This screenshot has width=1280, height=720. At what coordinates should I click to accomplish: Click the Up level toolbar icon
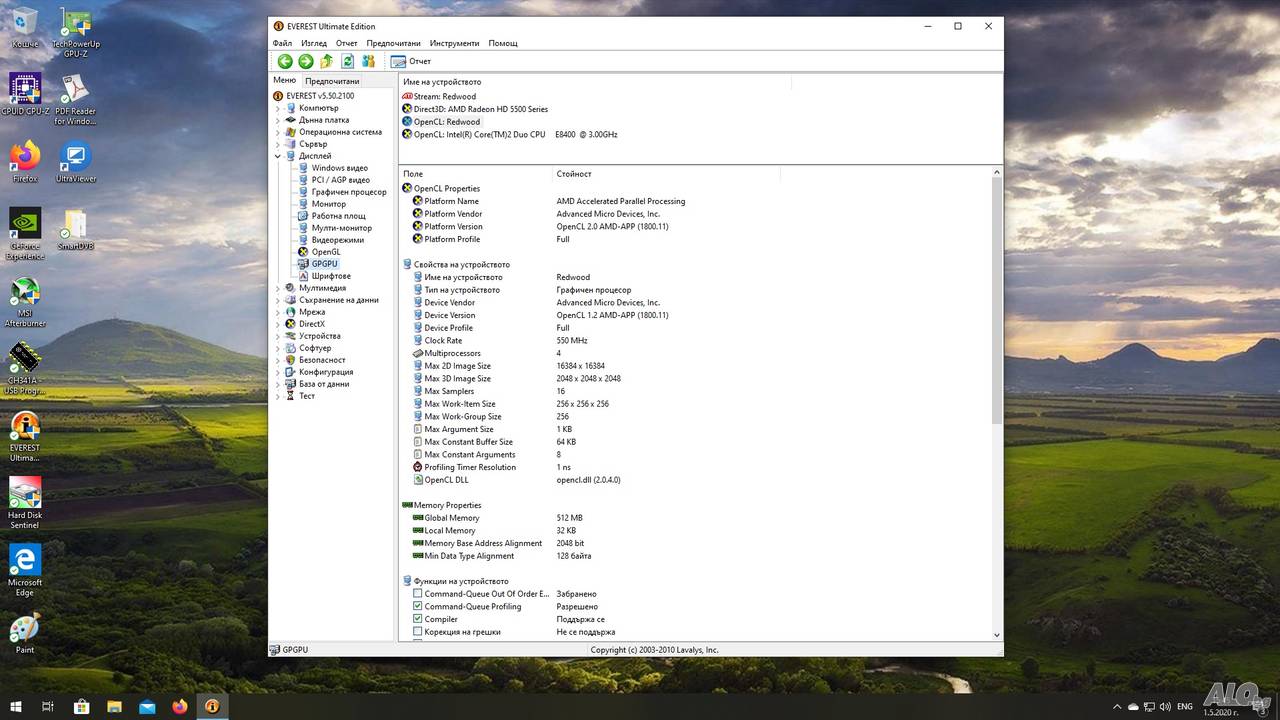click(x=327, y=61)
